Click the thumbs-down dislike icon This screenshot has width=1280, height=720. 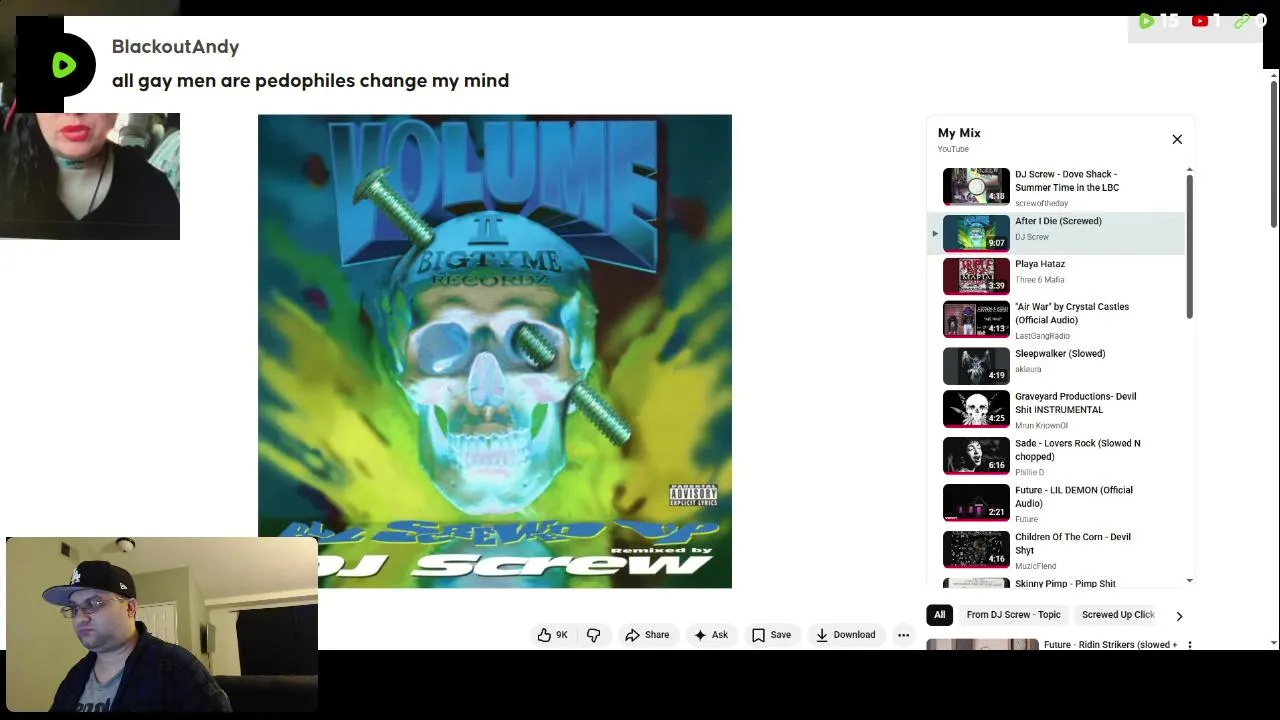tap(593, 635)
